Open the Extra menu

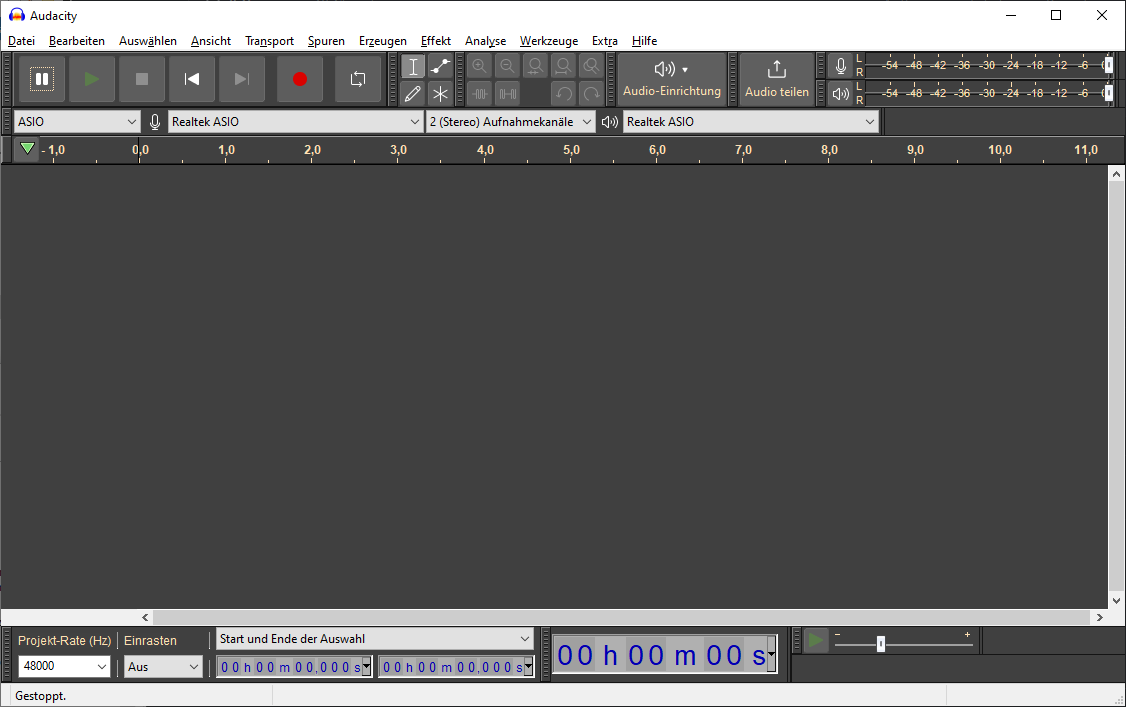[605, 41]
